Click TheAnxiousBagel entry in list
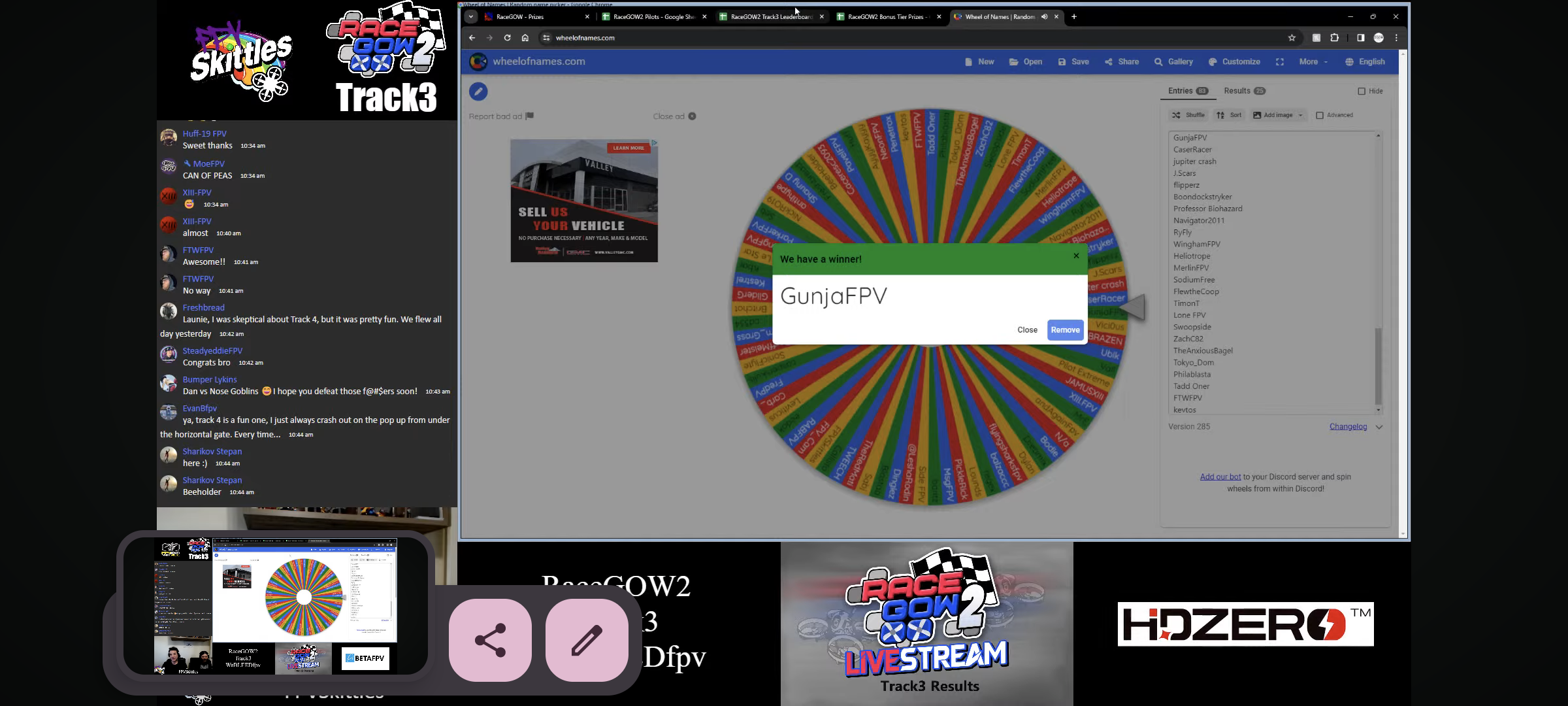This screenshot has height=706, width=1568. click(1203, 351)
